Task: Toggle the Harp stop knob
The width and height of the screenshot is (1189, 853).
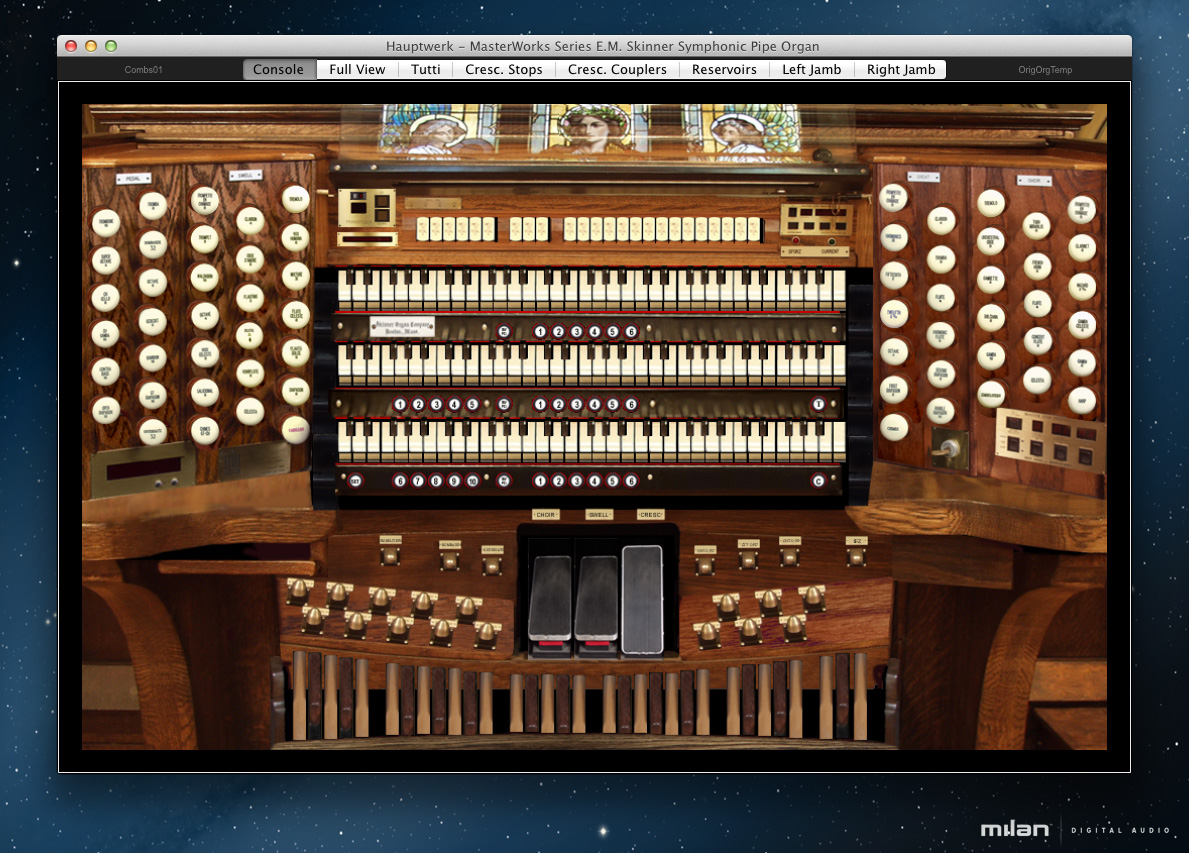Action: tap(1082, 400)
